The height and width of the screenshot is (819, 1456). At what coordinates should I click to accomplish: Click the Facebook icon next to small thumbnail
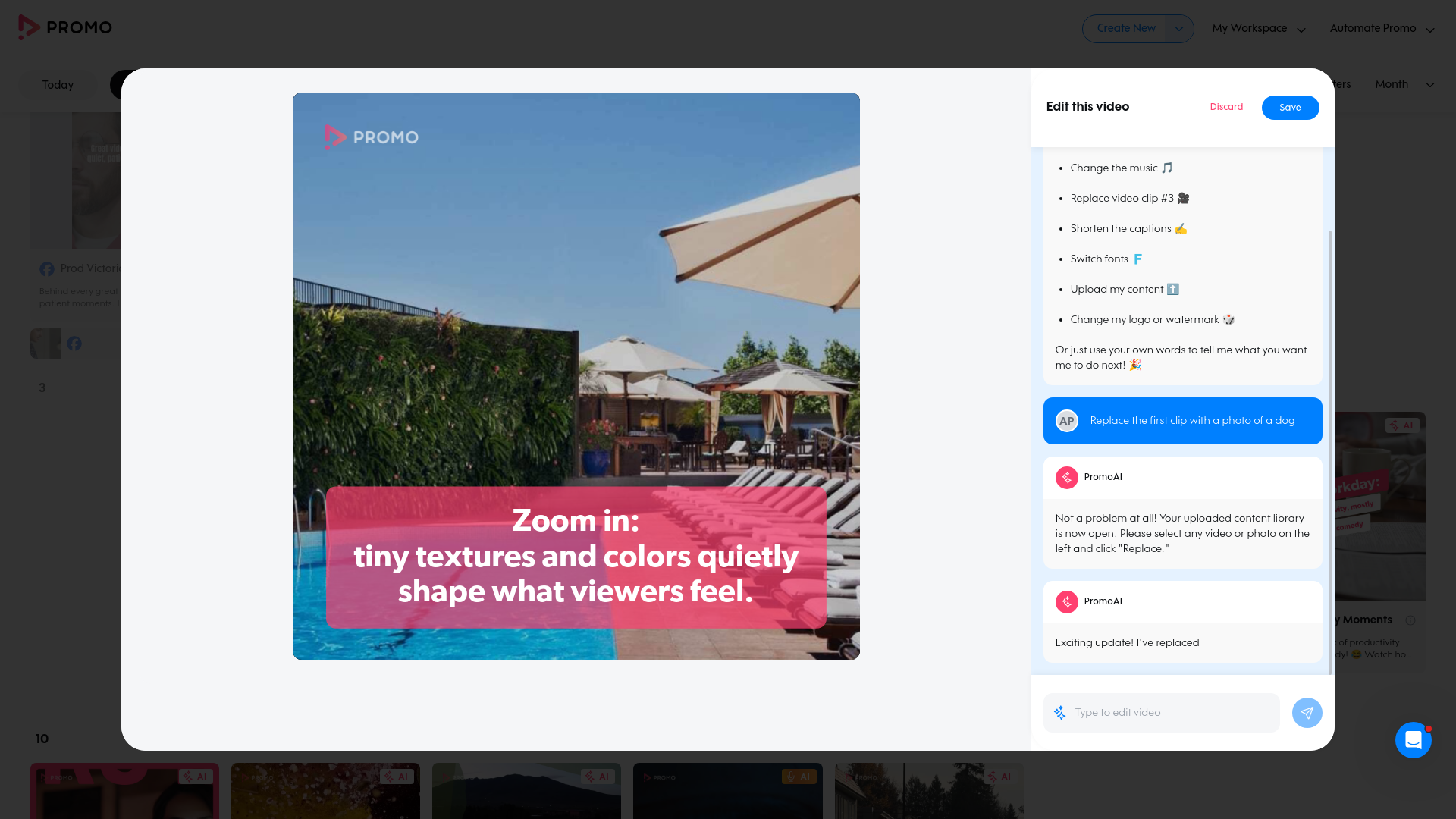pos(74,344)
